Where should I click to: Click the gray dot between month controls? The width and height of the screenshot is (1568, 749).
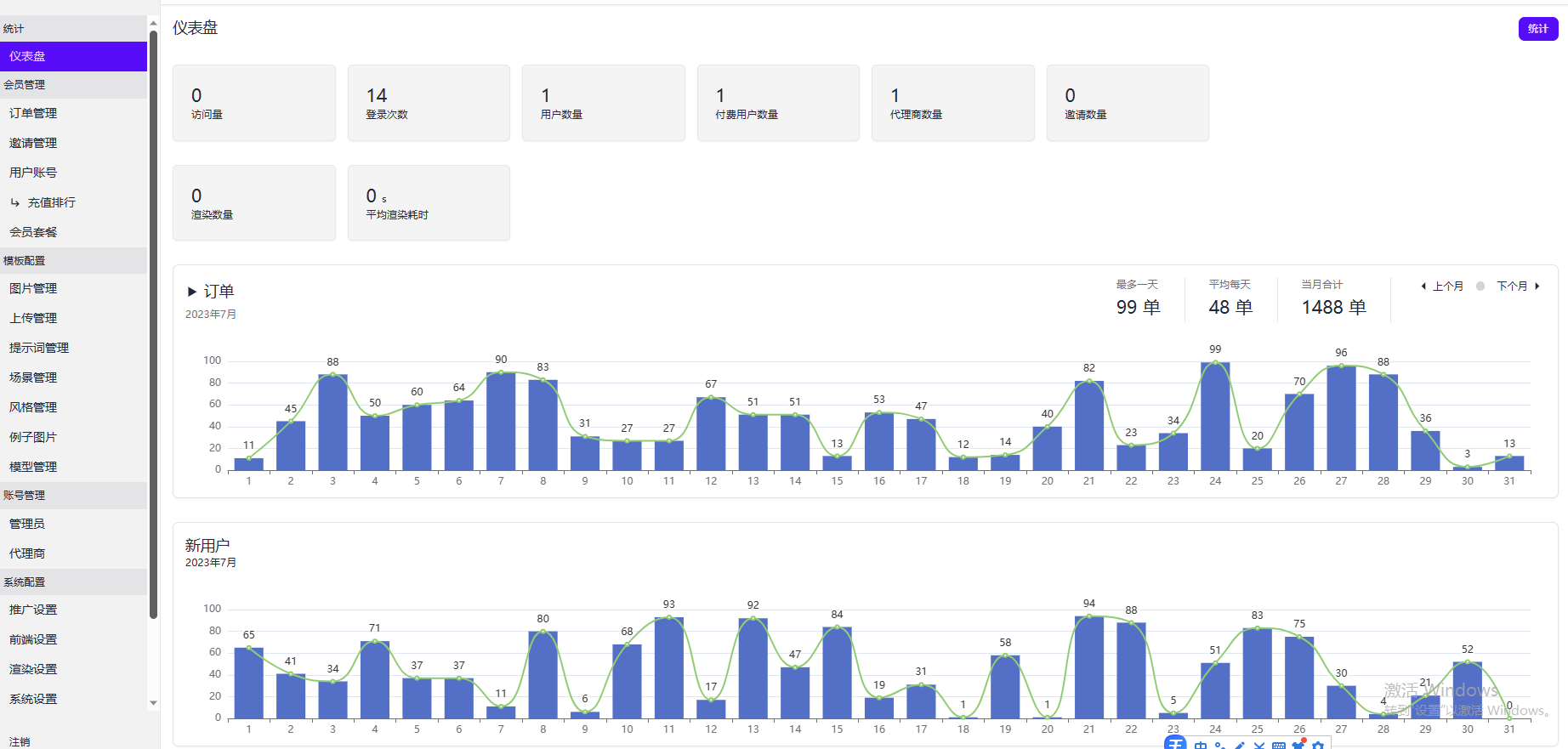click(1480, 287)
